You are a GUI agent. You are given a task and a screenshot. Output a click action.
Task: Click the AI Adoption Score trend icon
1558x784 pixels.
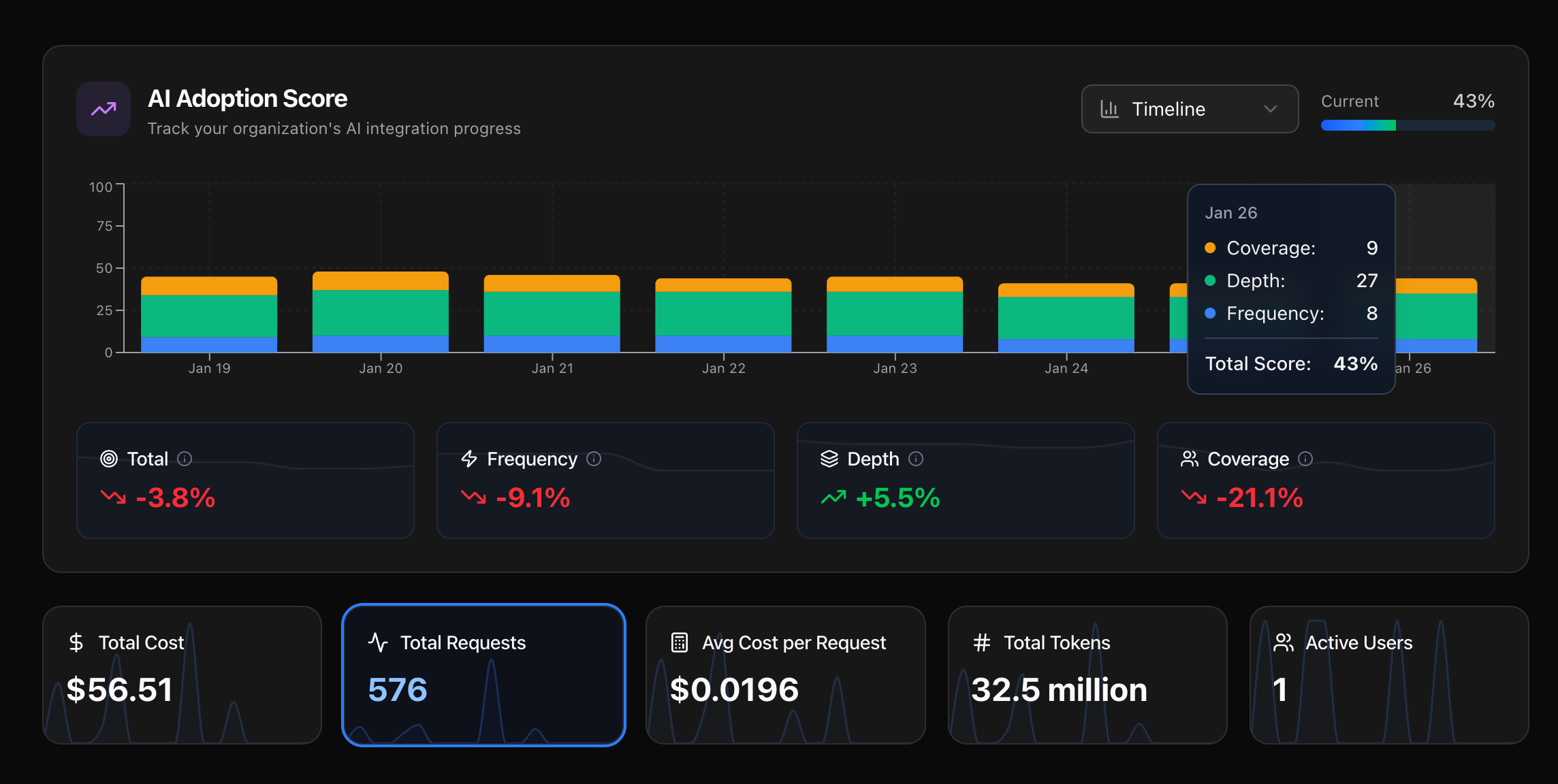(104, 109)
